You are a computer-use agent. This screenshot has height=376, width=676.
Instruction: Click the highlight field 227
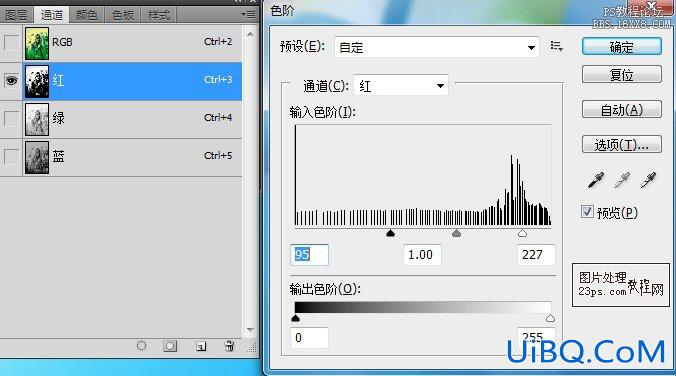click(x=536, y=254)
